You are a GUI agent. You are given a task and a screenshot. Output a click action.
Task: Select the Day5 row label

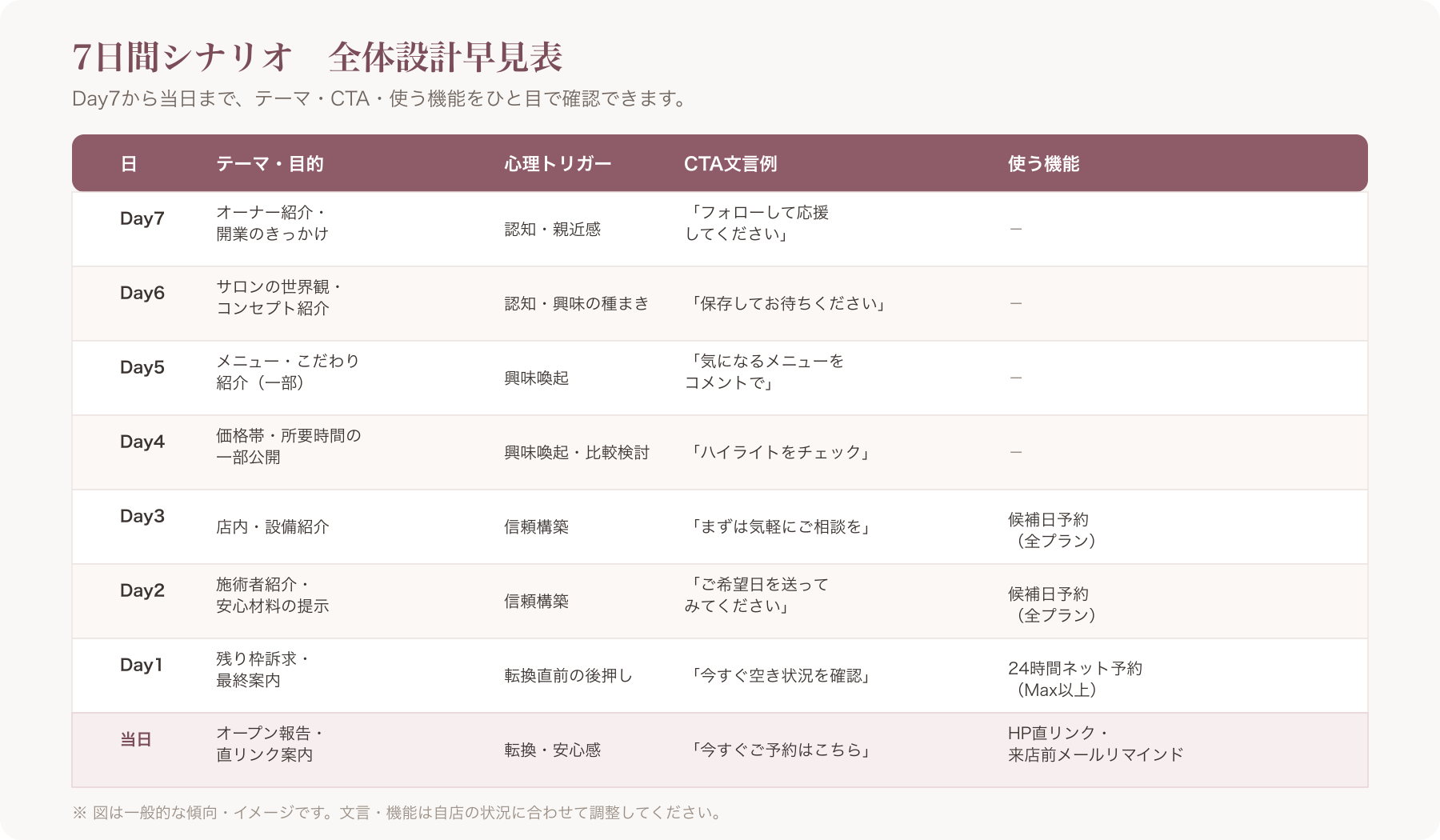(142, 367)
